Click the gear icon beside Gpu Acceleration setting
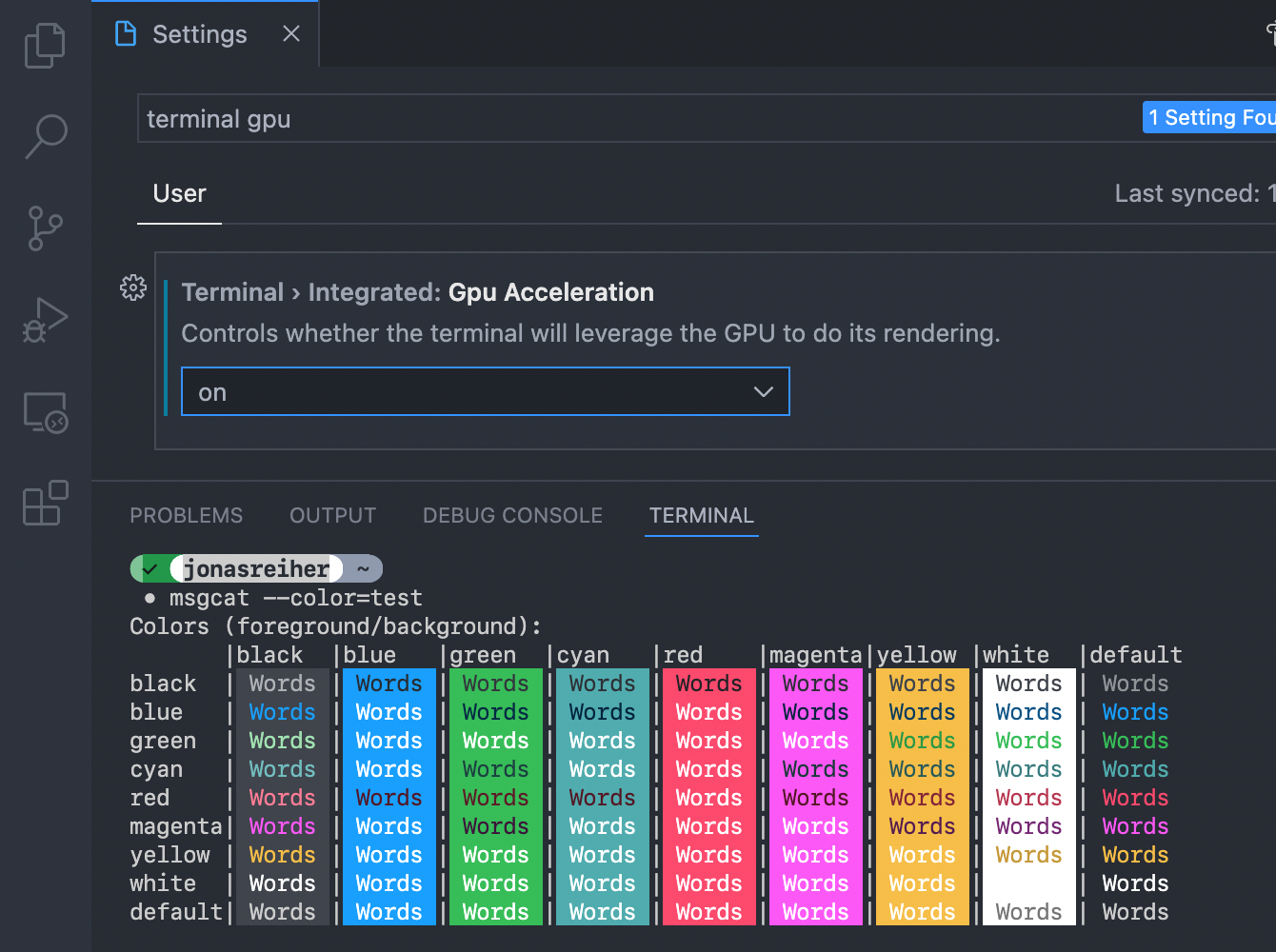This screenshot has width=1276, height=952. coord(133,288)
